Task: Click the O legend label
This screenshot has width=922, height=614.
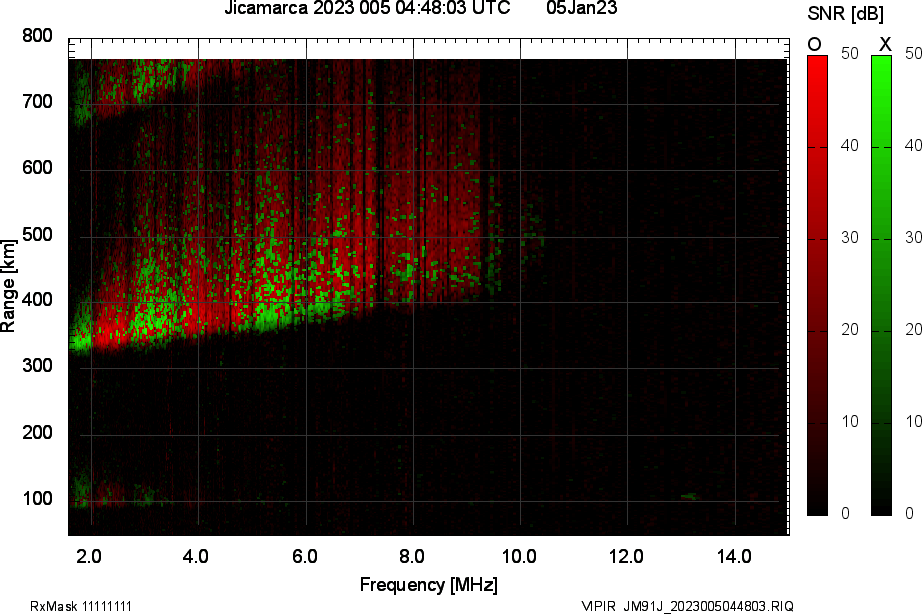Action: tap(814, 44)
